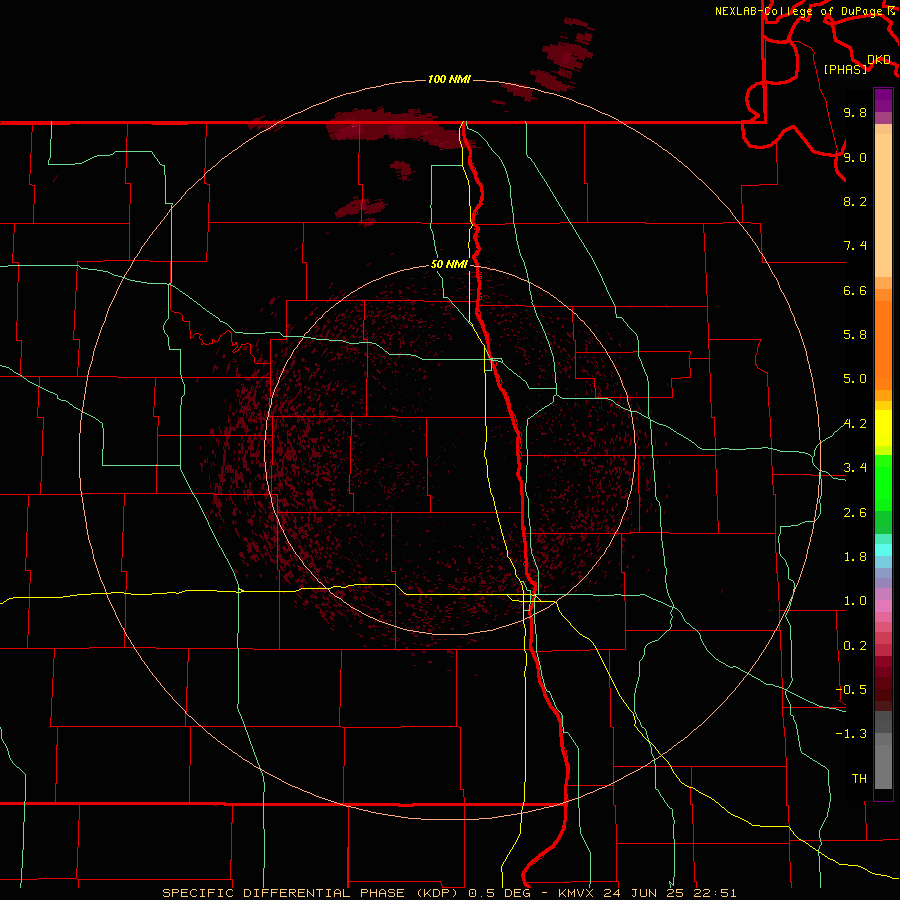Click the NEXLAB-College of DuPage credit text
This screenshot has height=900, width=900.
tap(798, 11)
